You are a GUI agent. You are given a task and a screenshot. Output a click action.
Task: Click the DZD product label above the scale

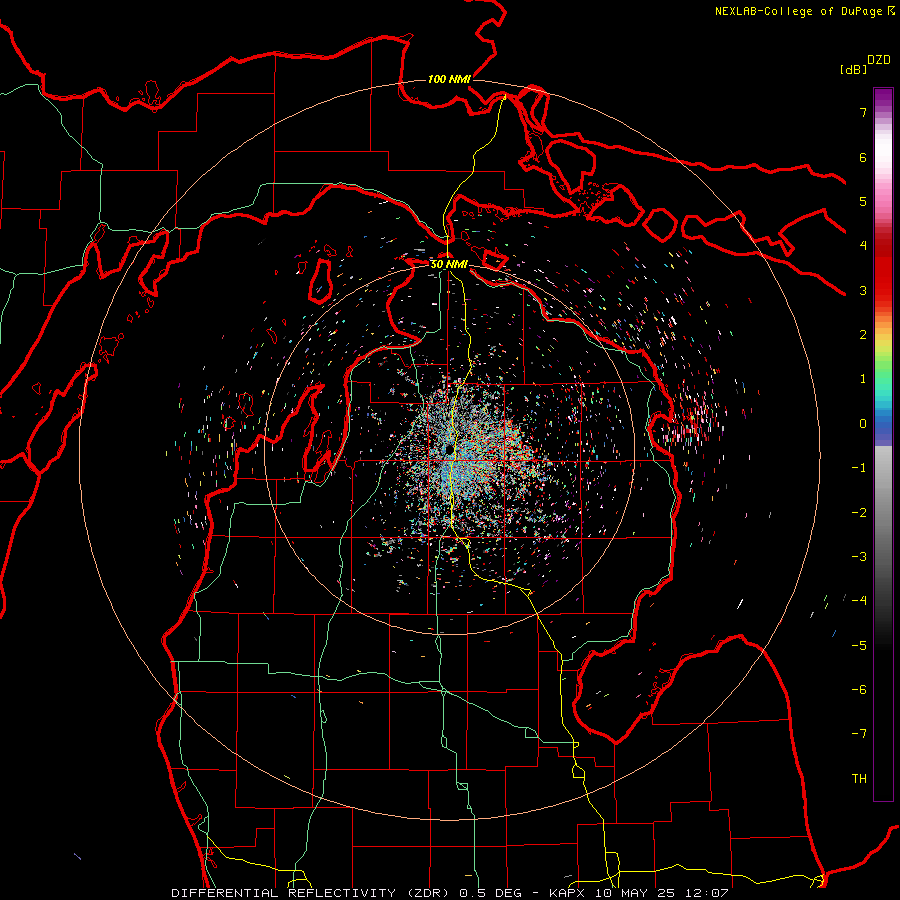pos(879,60)
